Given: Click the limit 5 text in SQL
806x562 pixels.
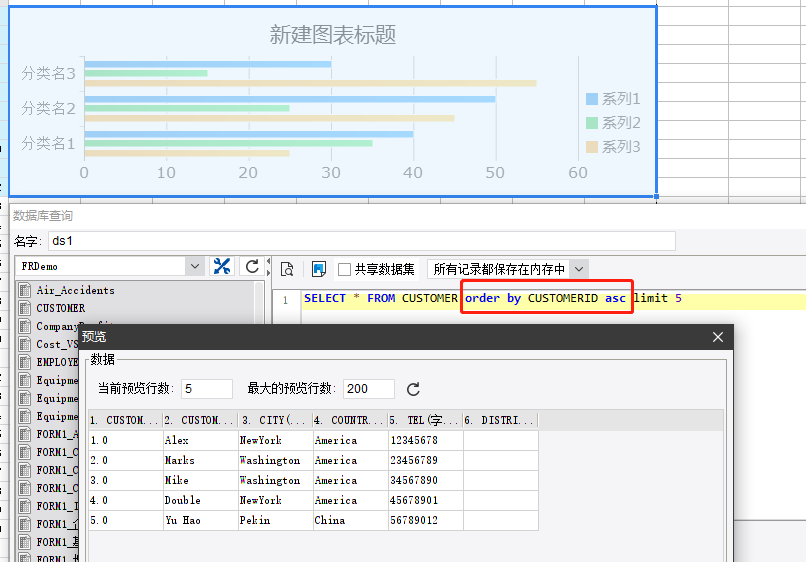Looking at the screenshot, I should tap(658, 298).
